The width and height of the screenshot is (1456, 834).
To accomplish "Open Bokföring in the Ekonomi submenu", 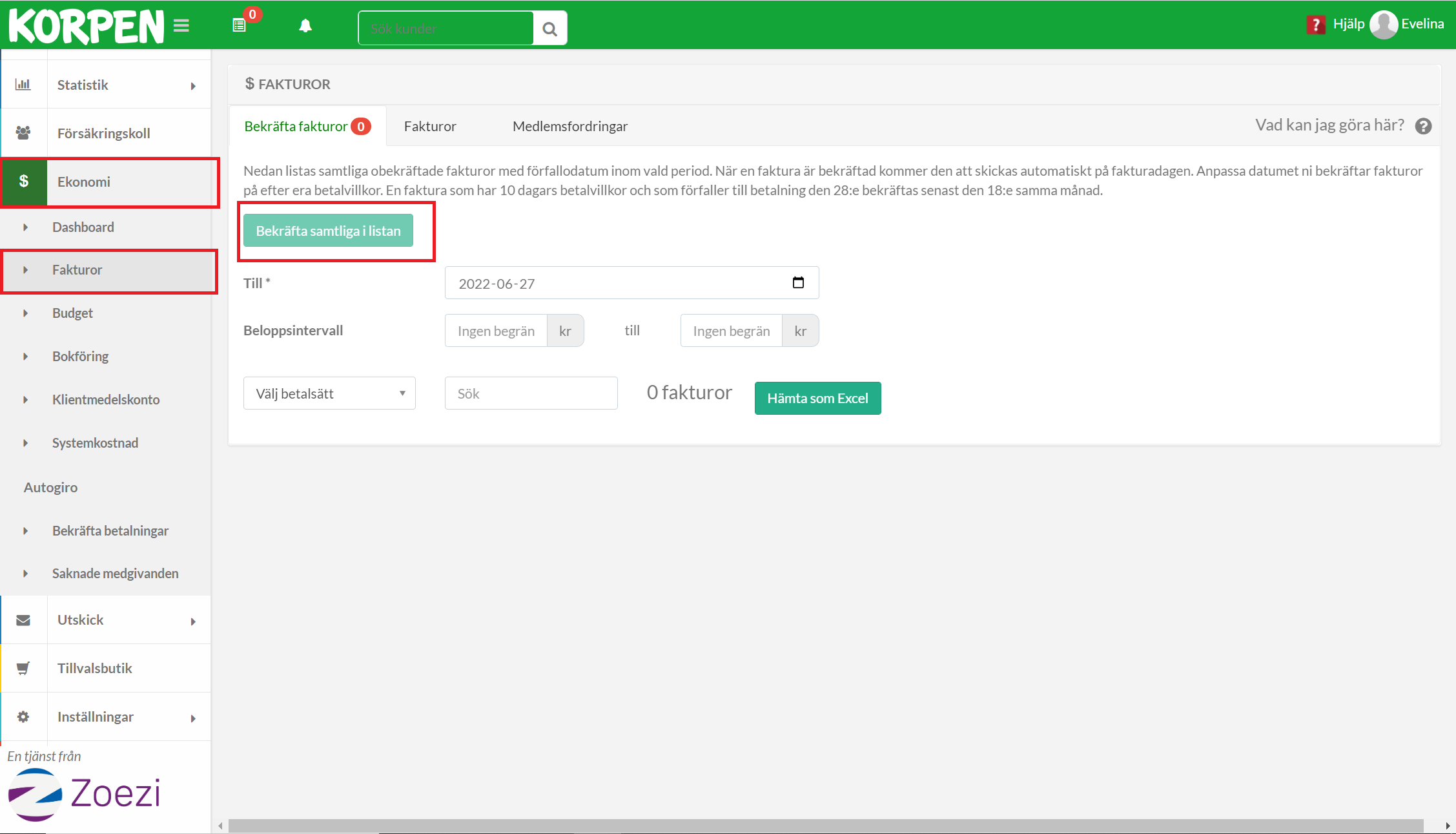I will click(x=80, y=356).
